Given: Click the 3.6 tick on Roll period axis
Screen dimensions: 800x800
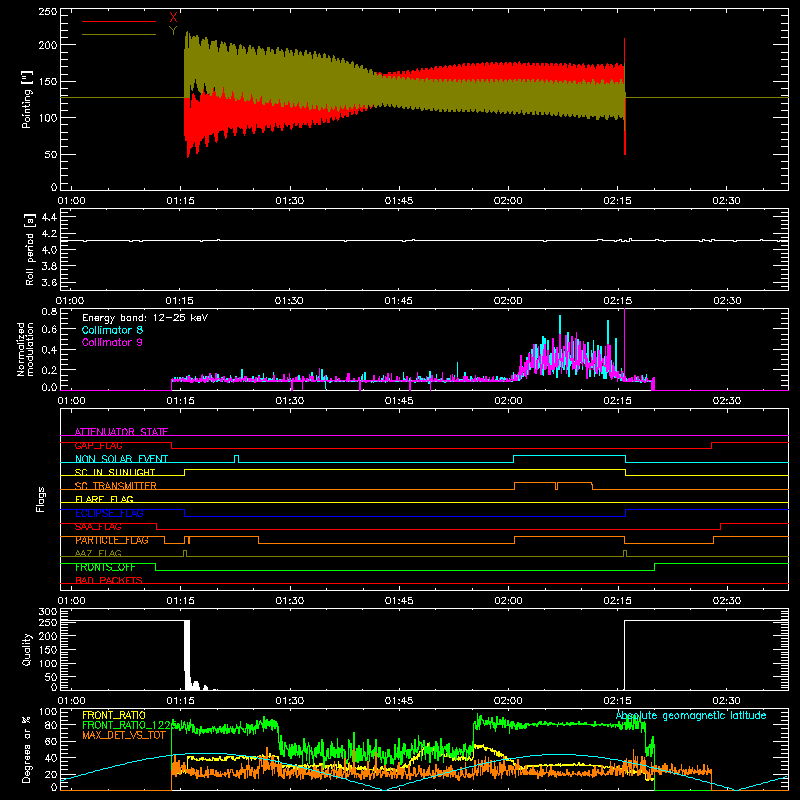Looking at the screenshot, I should point(49,282).
